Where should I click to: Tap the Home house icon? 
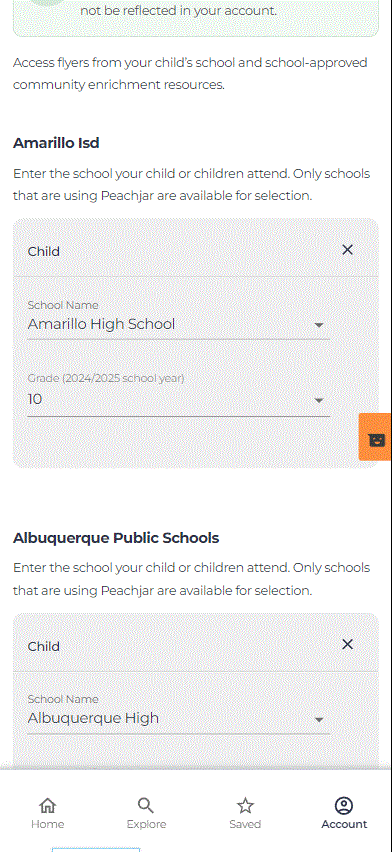(48, 805)
